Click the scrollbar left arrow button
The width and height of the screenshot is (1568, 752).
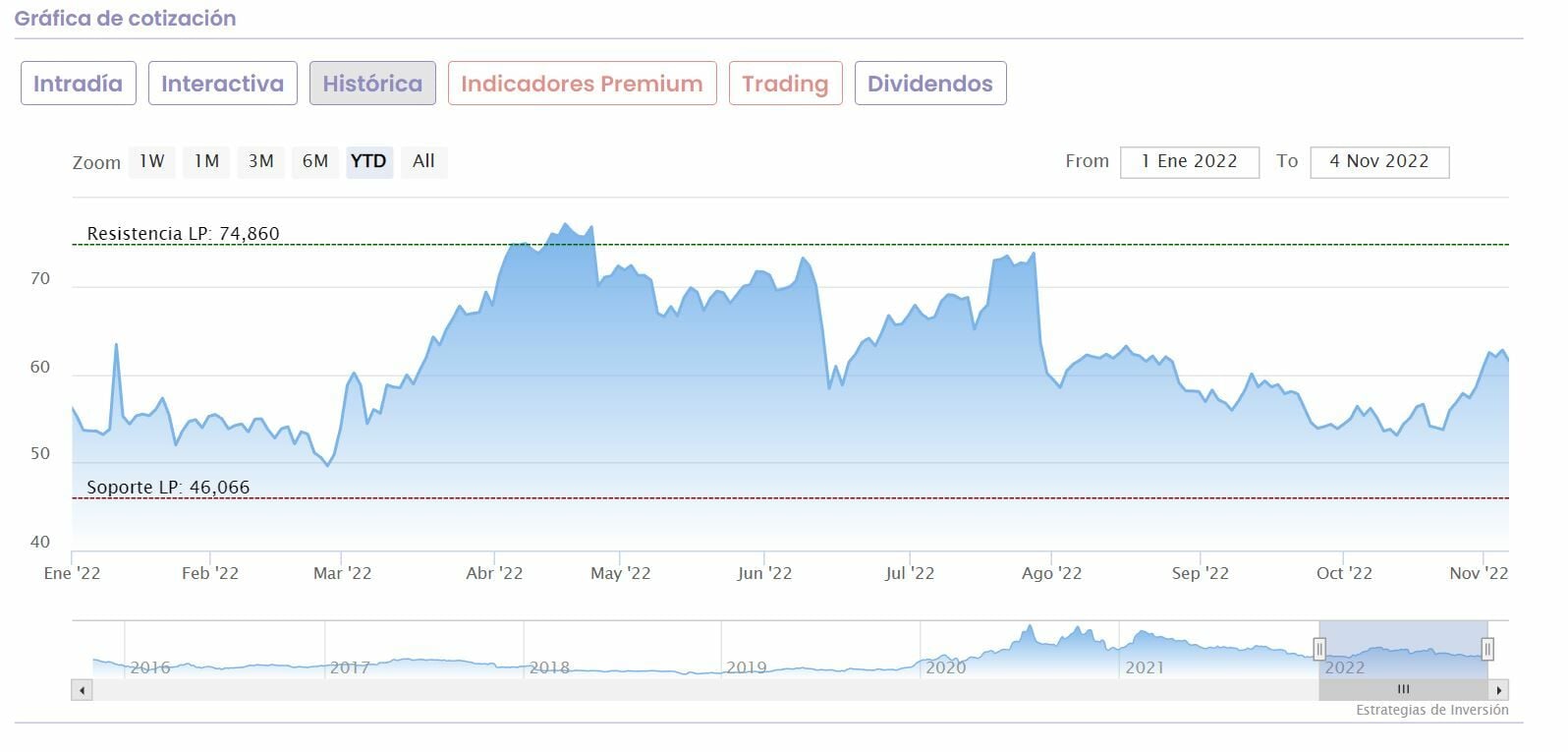click(x=83, y=690)
